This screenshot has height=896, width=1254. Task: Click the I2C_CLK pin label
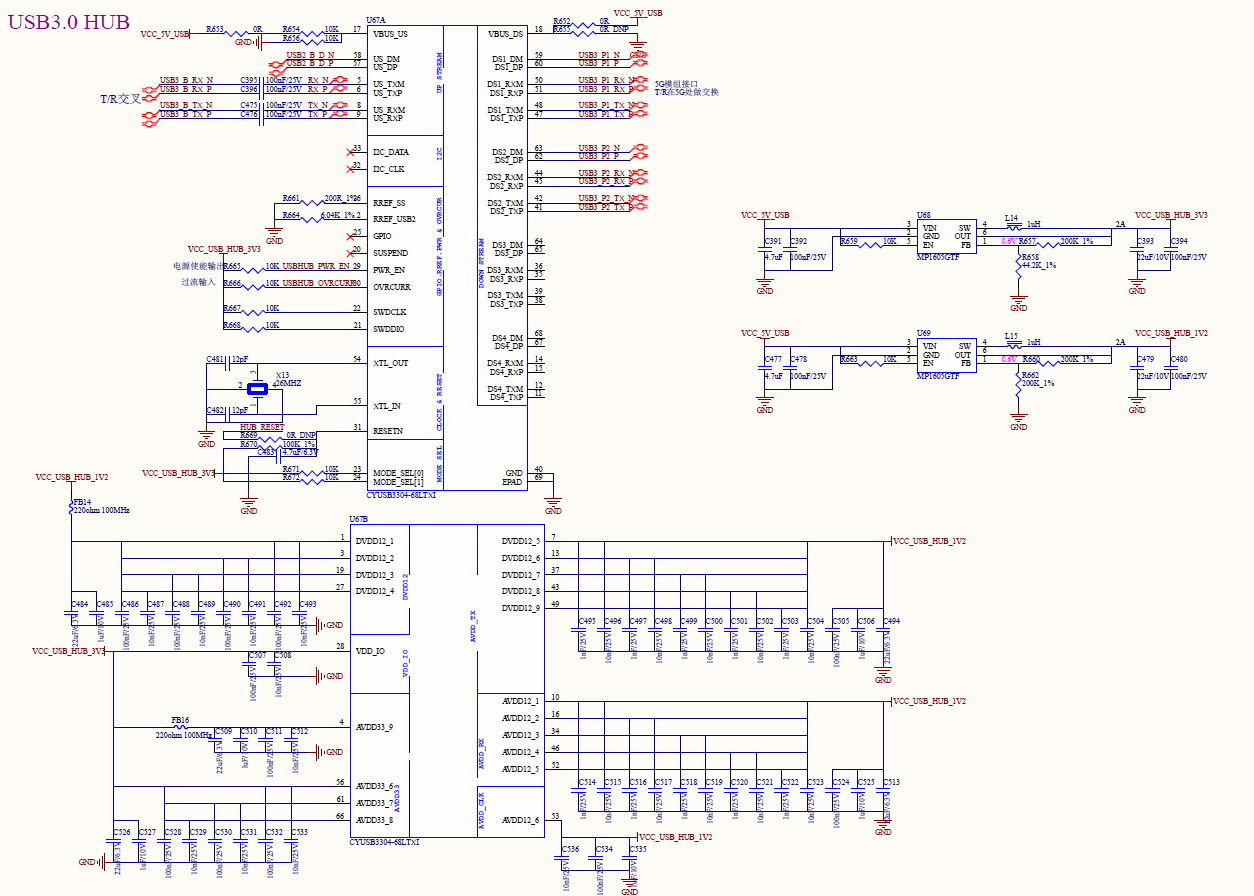(389, 170)
